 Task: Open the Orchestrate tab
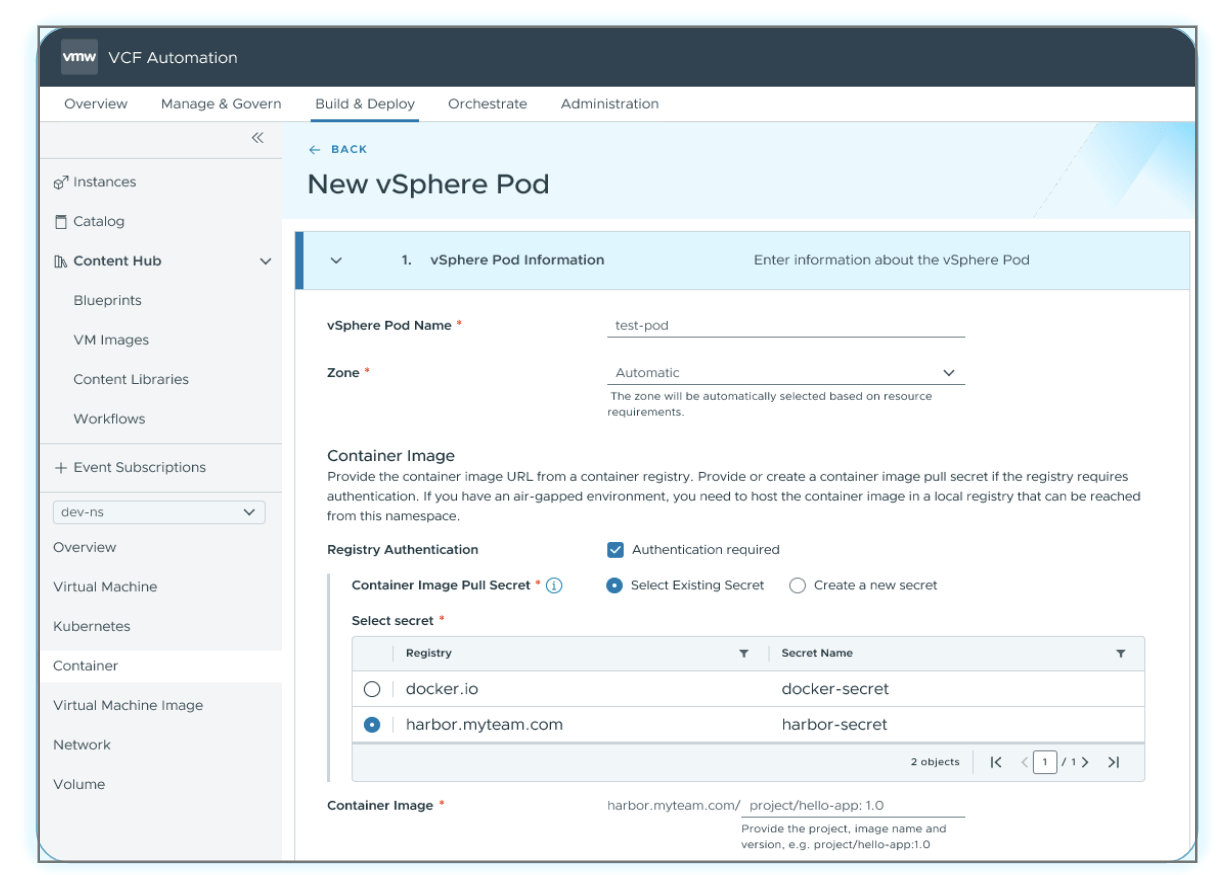click(x=487, y=104)
